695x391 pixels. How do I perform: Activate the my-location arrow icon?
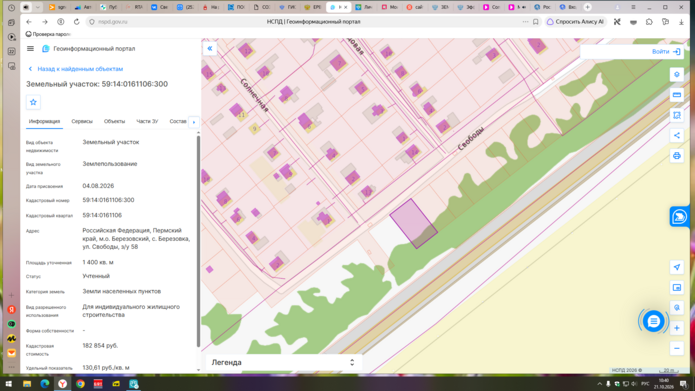pyautogui.click(x=676, y=267)
